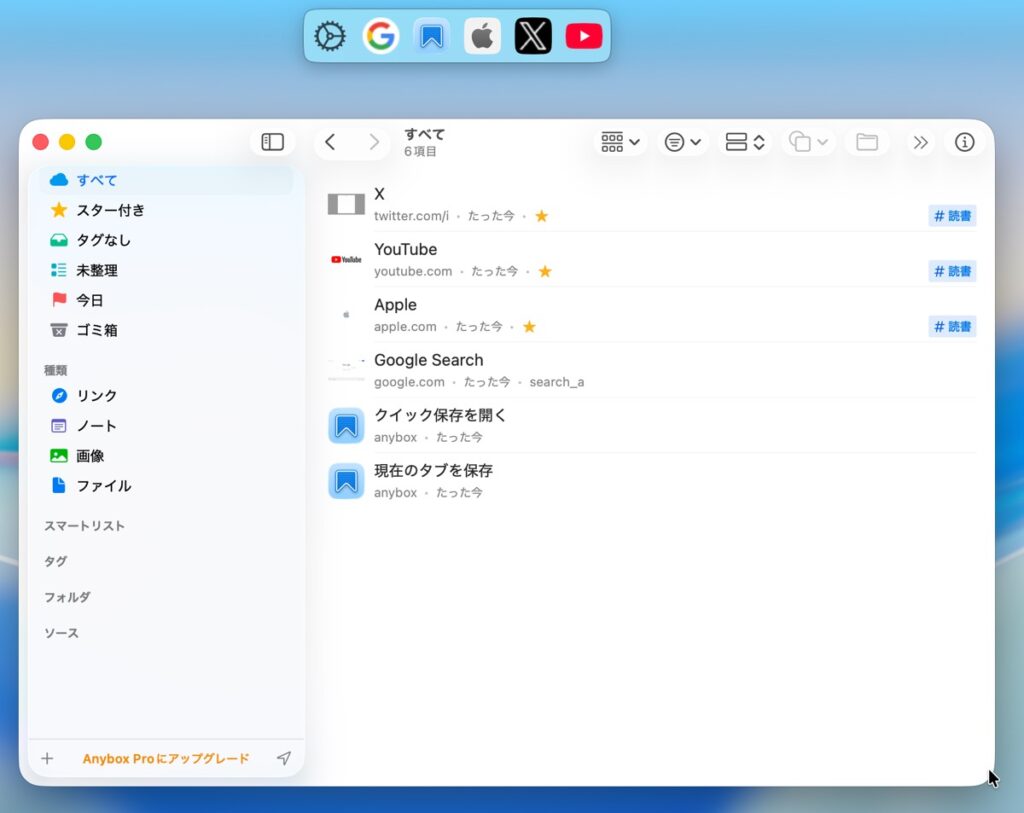Select the スター付き sidebar item

click(x=110, y=210)
